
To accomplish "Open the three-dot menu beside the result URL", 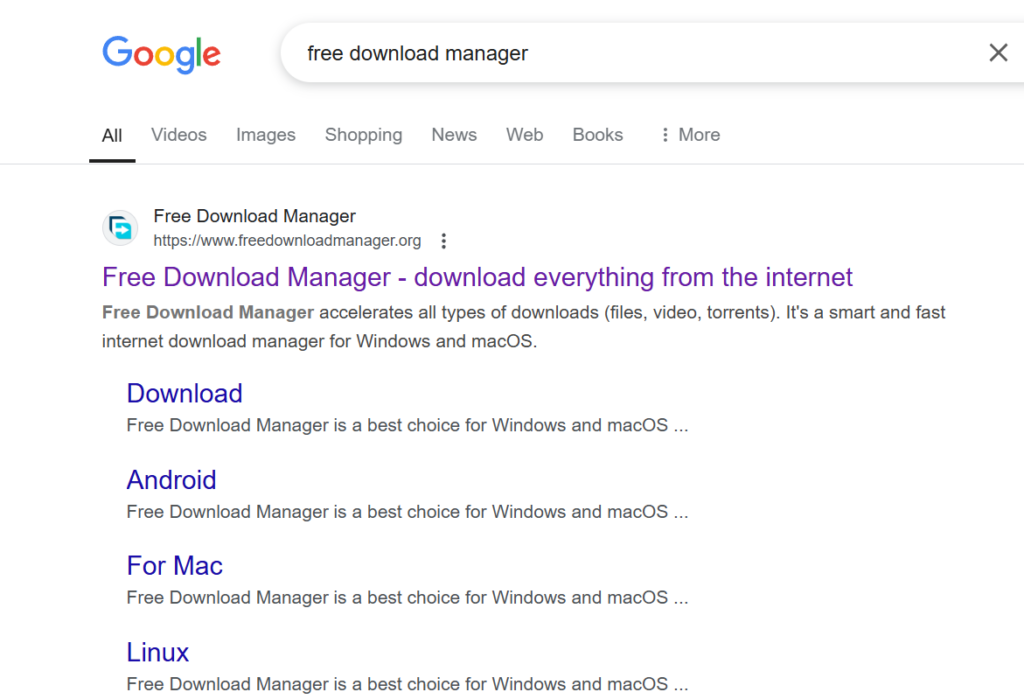I will pos(444,241).
